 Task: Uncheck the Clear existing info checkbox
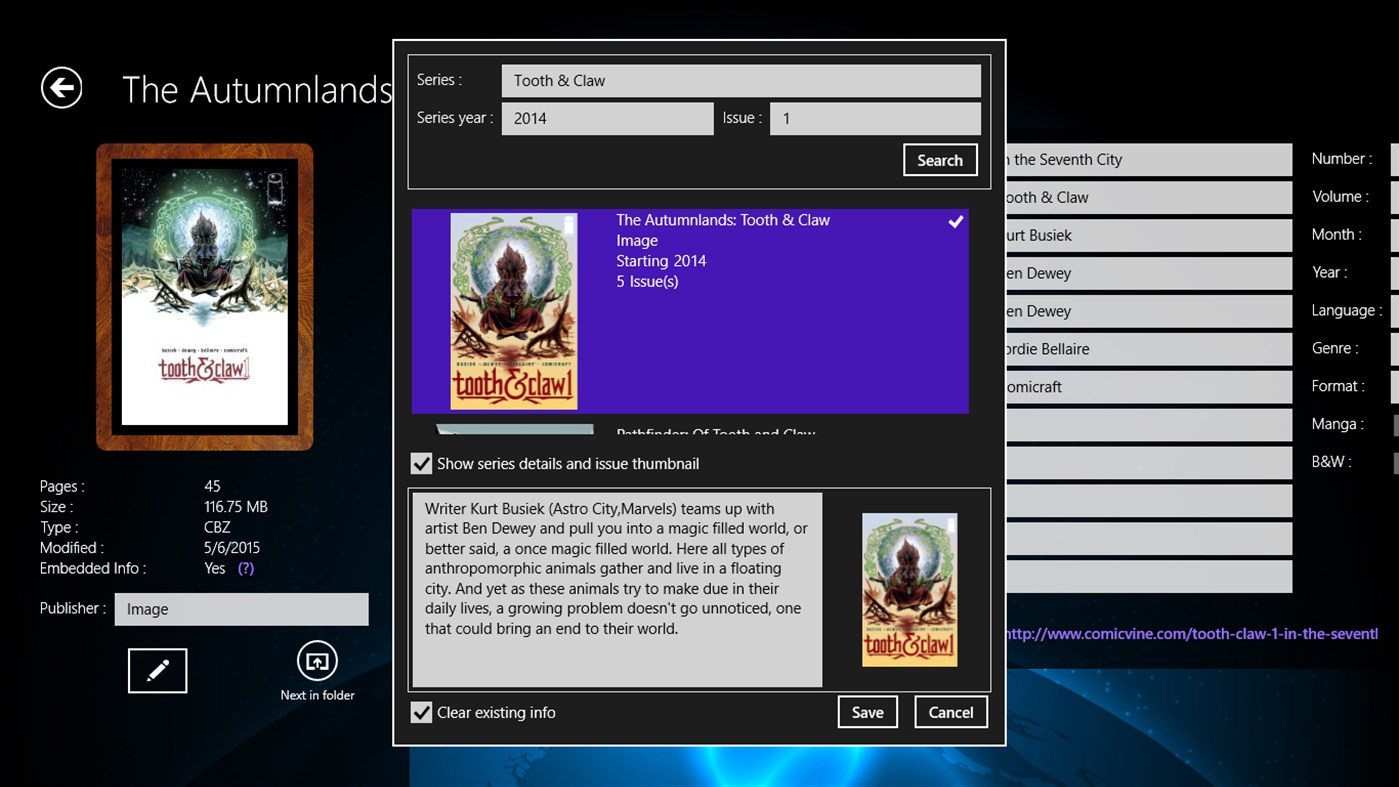(x=422, y=712)
